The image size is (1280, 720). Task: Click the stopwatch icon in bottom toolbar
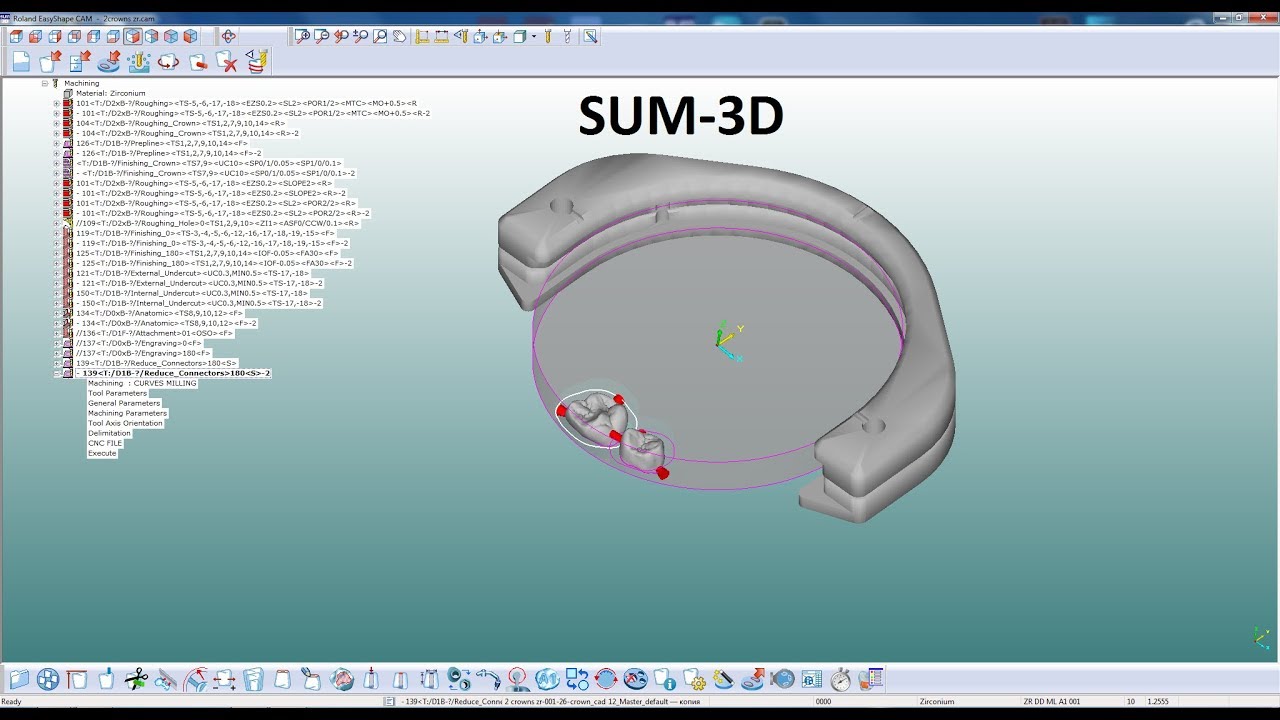point(841,679)
